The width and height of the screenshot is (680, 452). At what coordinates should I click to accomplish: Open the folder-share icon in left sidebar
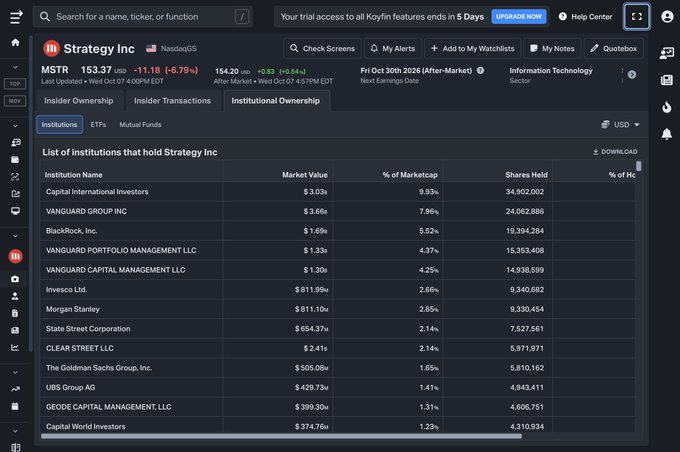pos(15,193)
